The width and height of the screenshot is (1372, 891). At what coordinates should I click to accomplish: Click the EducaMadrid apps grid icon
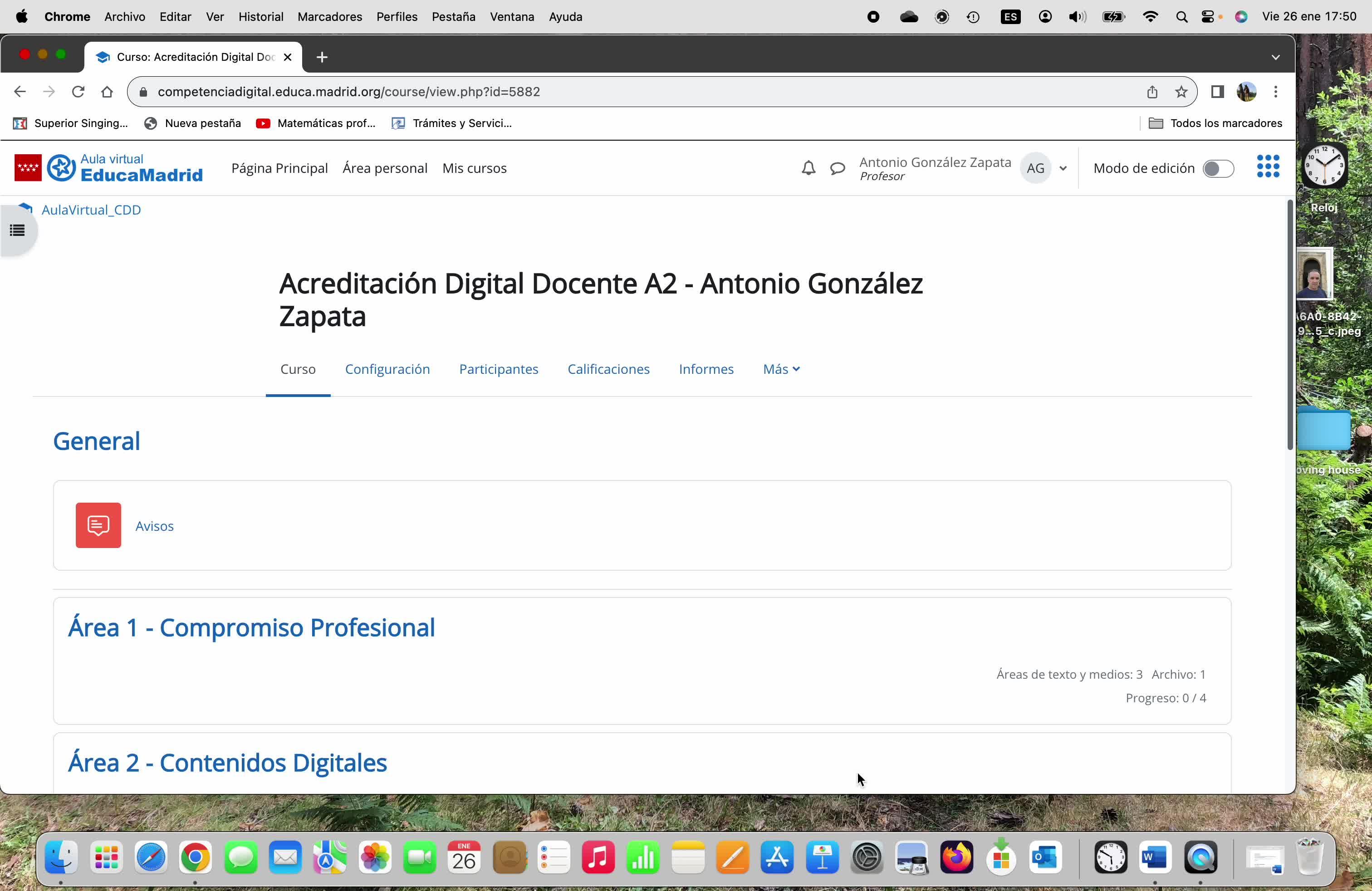coord(1268,166)
